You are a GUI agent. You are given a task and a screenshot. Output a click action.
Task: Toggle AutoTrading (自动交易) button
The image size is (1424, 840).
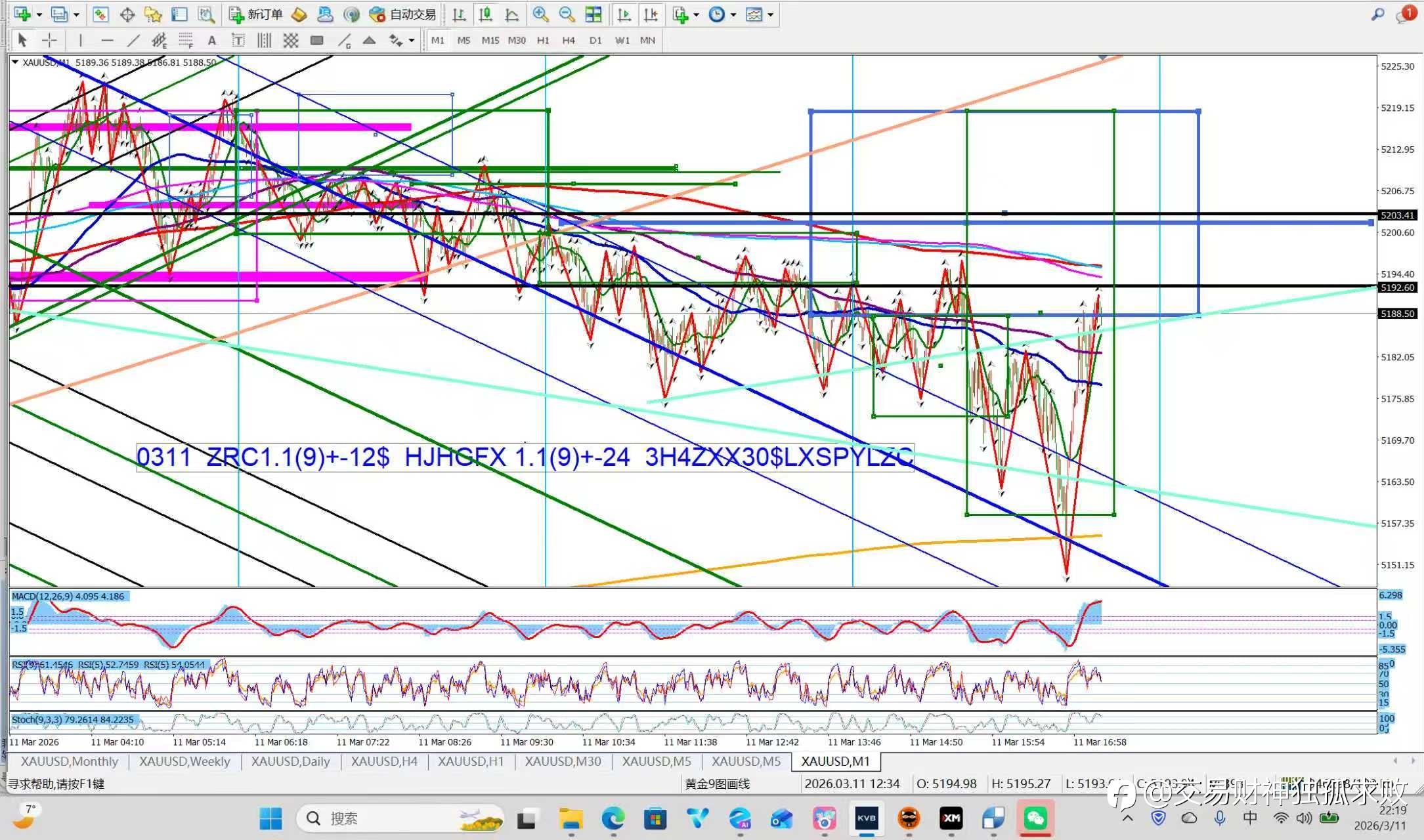click(403, 14)
